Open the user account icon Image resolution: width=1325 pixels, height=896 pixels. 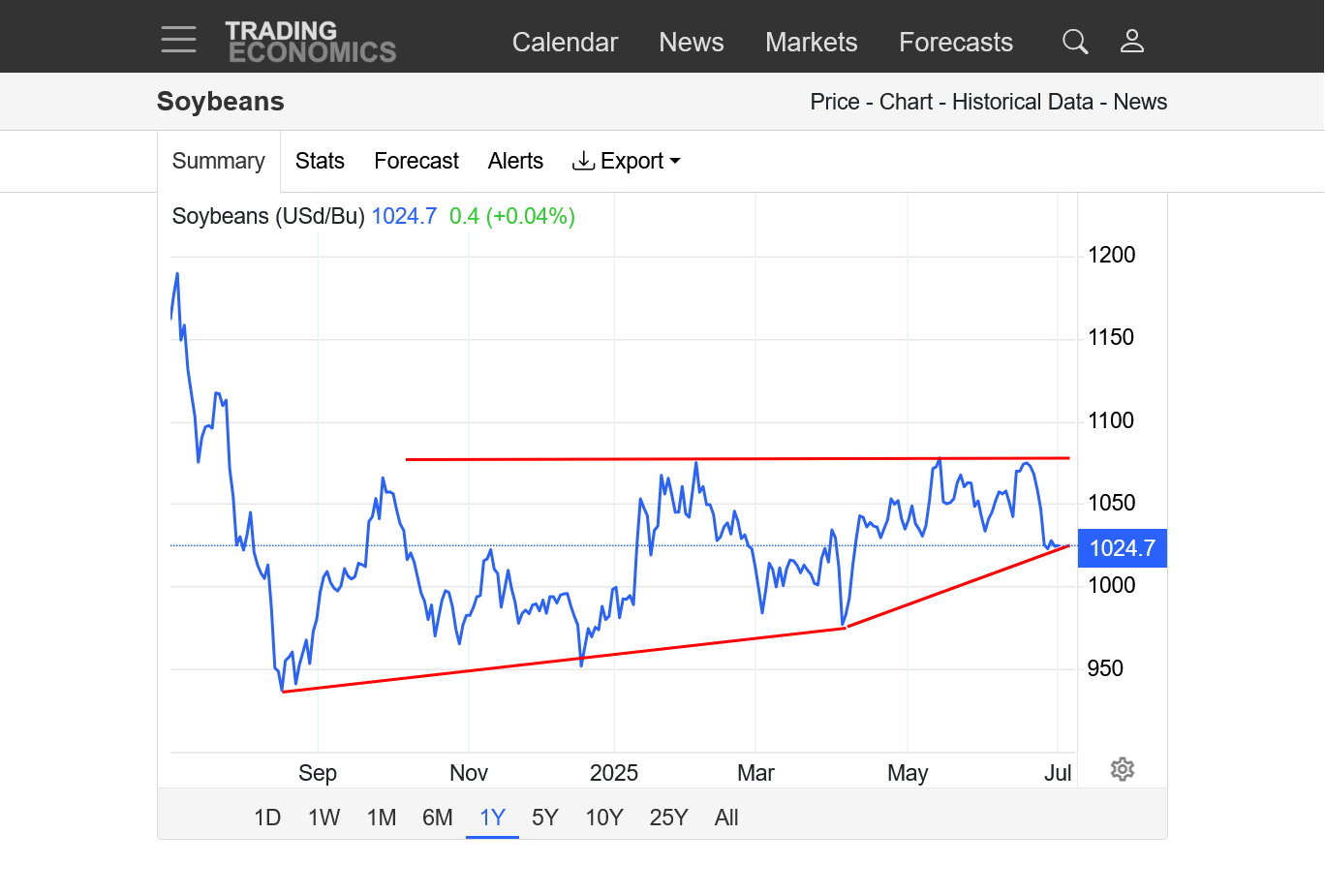(x=1132, y=42)
